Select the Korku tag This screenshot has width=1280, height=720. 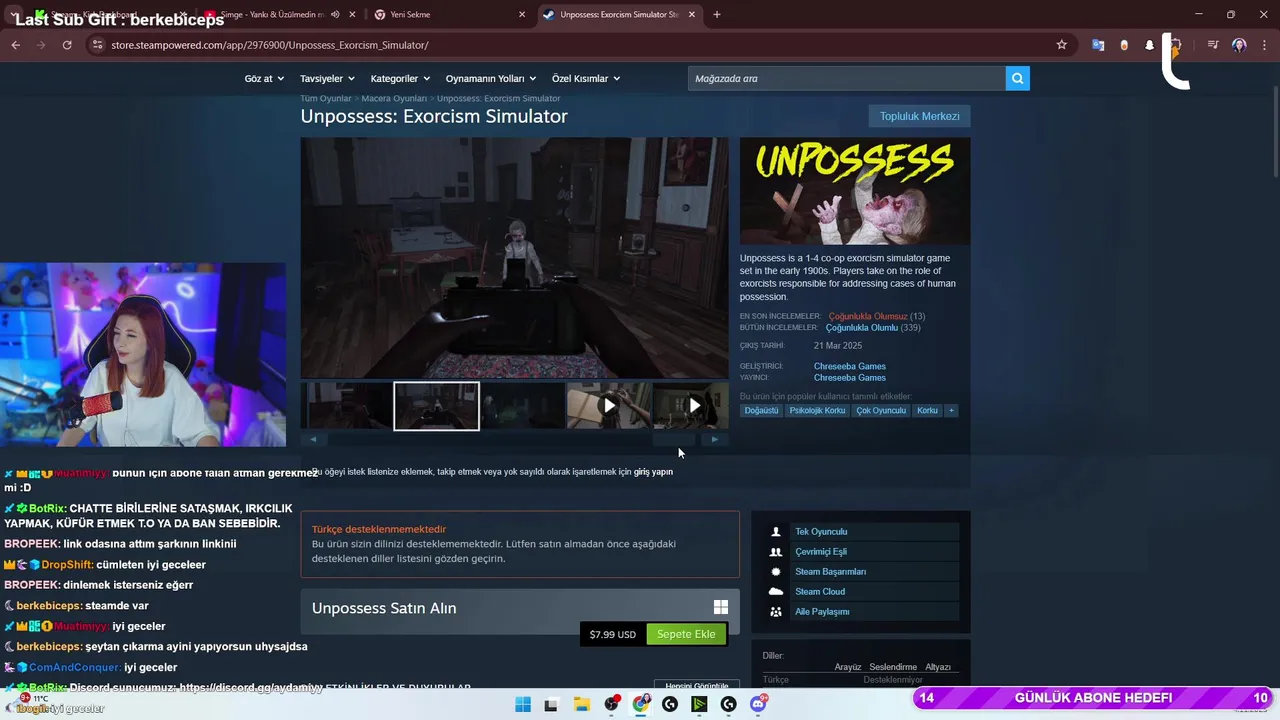point(928,410)
